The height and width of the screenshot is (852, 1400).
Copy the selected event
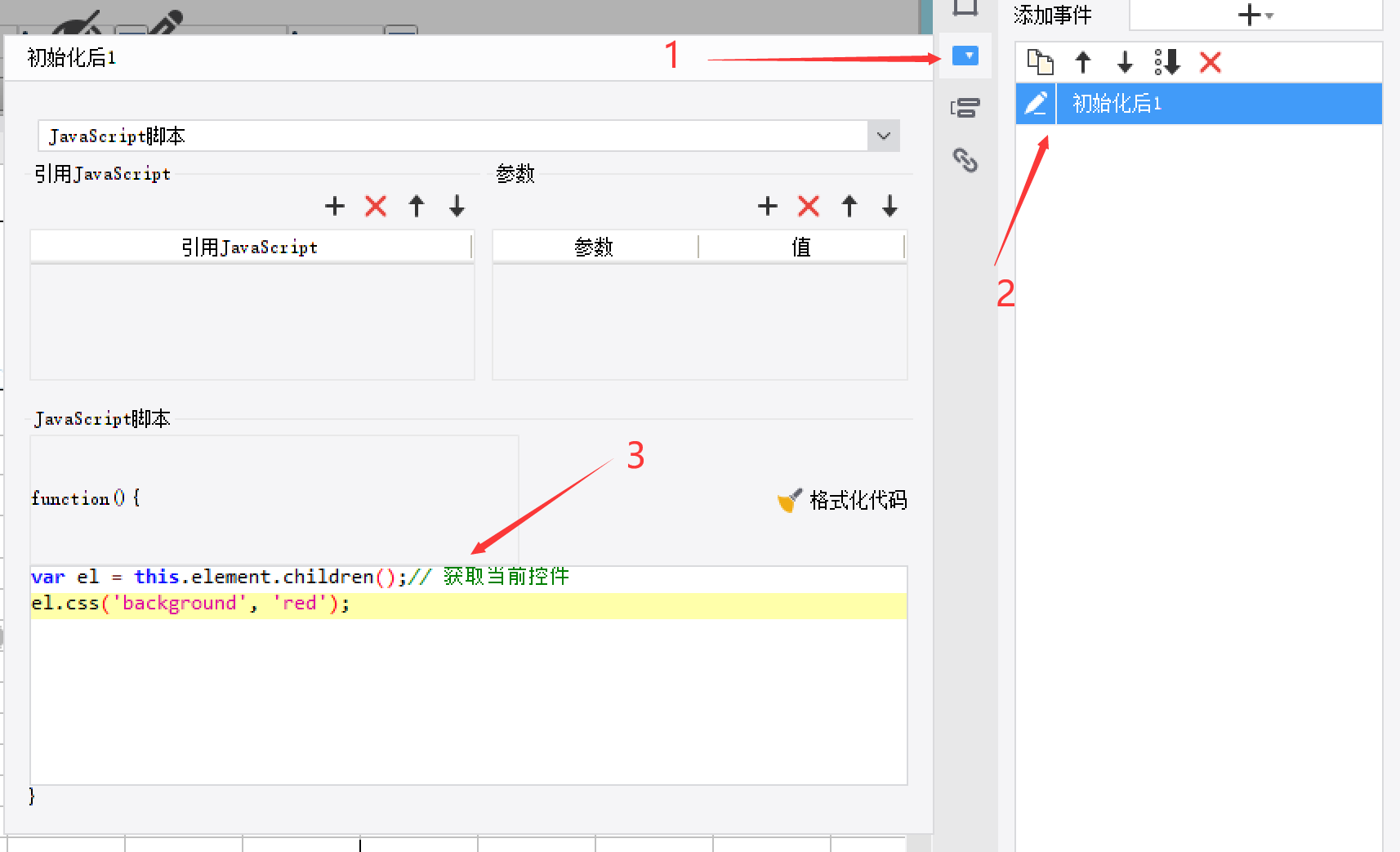click(x=1040, y=62)
